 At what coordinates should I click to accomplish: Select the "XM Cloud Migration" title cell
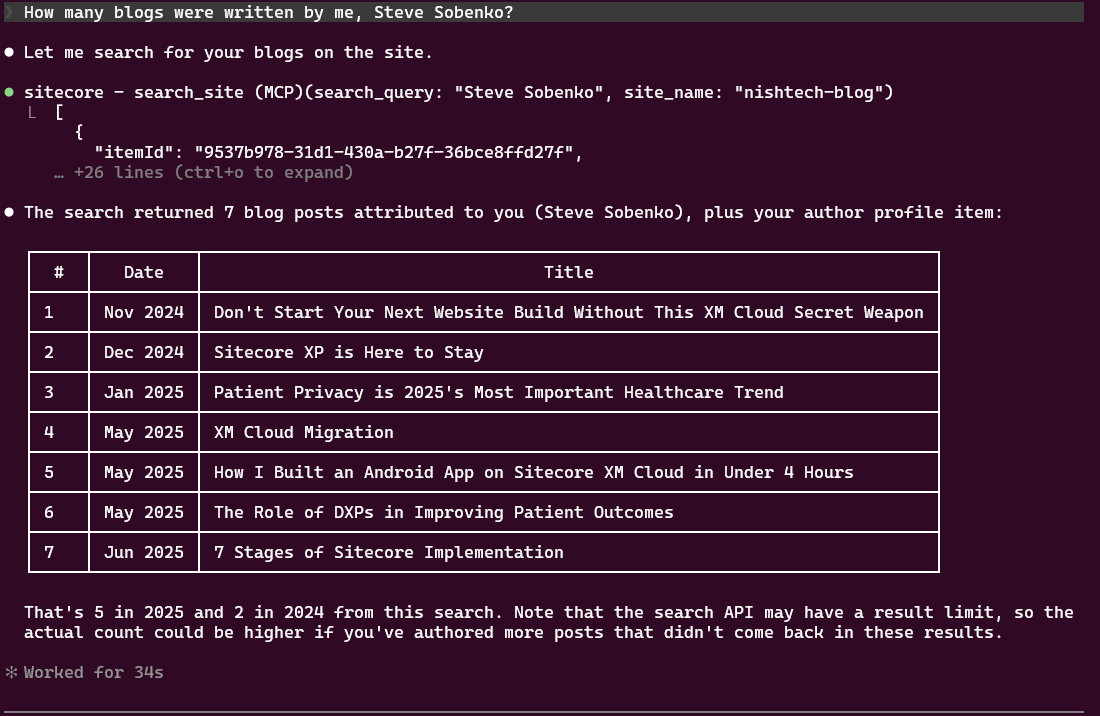tap(303, 432)
